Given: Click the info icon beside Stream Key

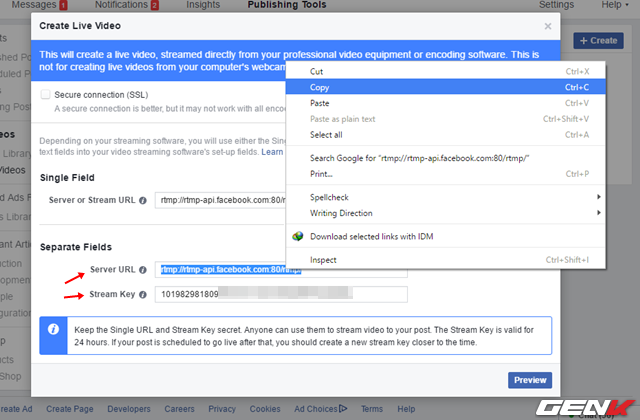Looking at the screenshot, I should click(x=142, y=295).
